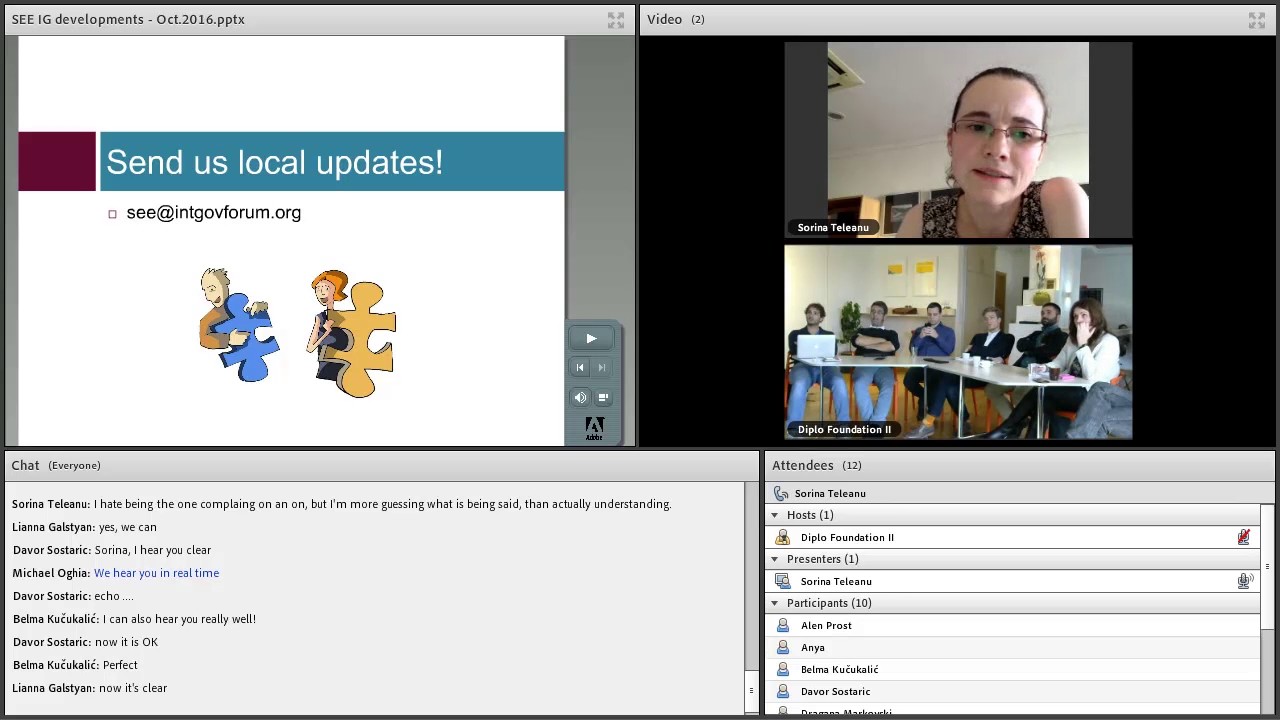Collapse the Hosts group

[x=774, y=515]
